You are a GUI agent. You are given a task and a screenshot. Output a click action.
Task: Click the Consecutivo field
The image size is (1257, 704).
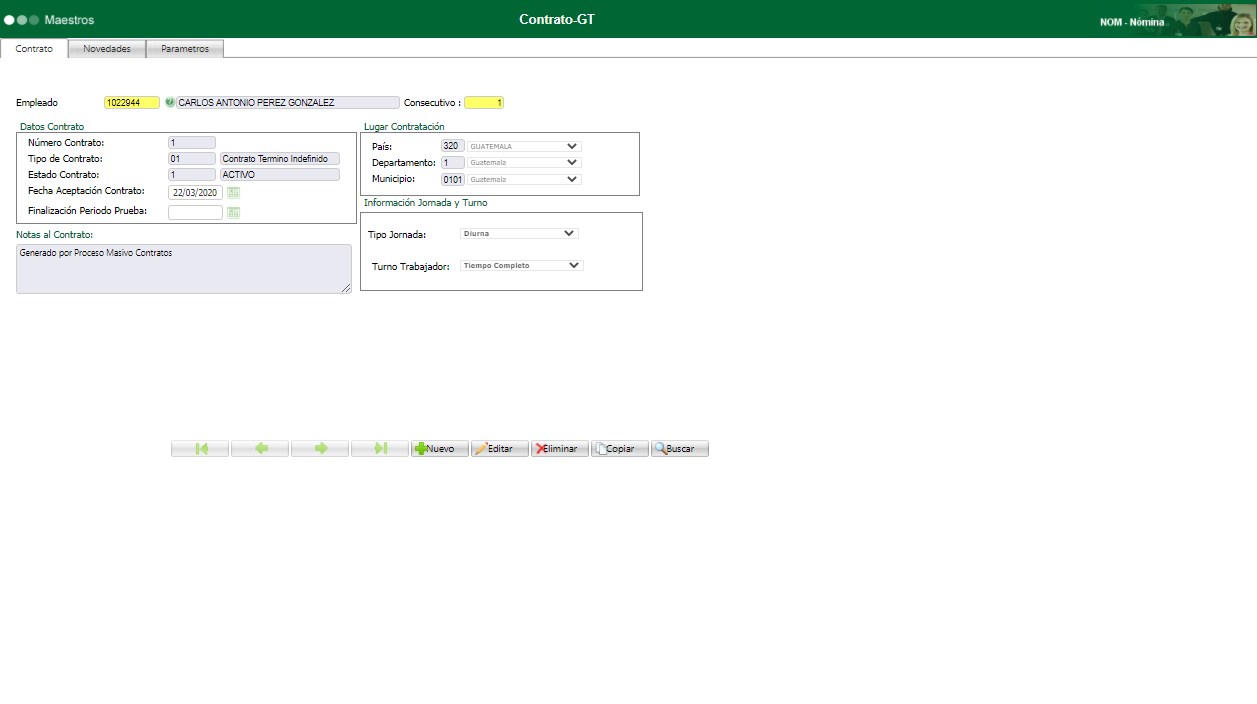484,102
